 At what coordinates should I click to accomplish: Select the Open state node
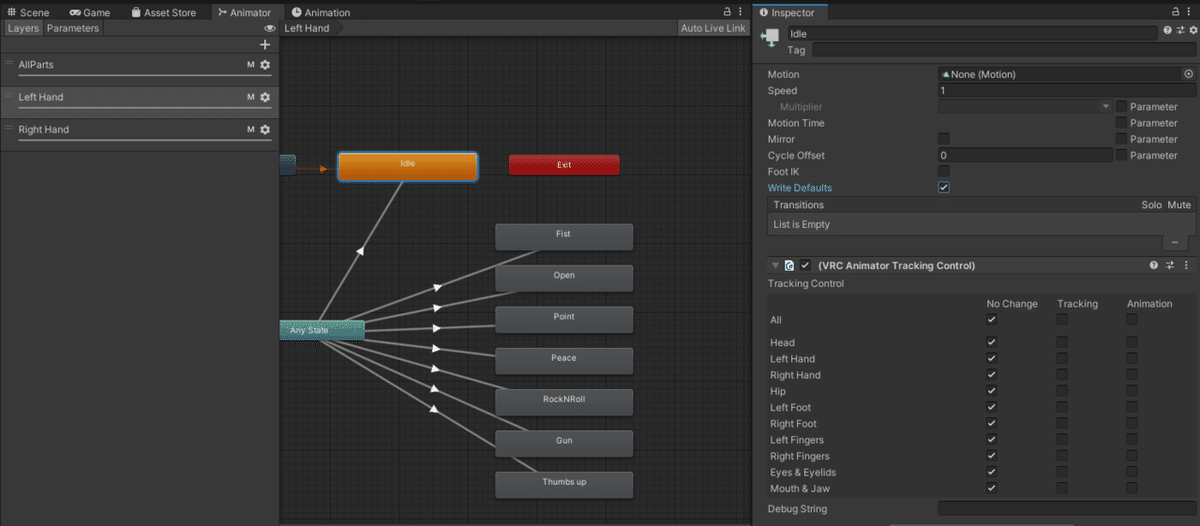click(564, 278)
